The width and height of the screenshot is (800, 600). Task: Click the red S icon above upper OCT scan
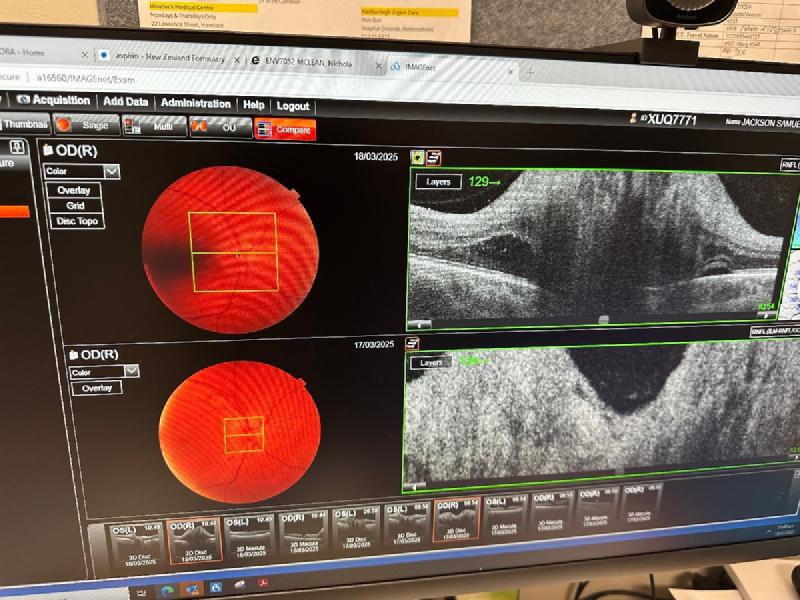(434, 157)
